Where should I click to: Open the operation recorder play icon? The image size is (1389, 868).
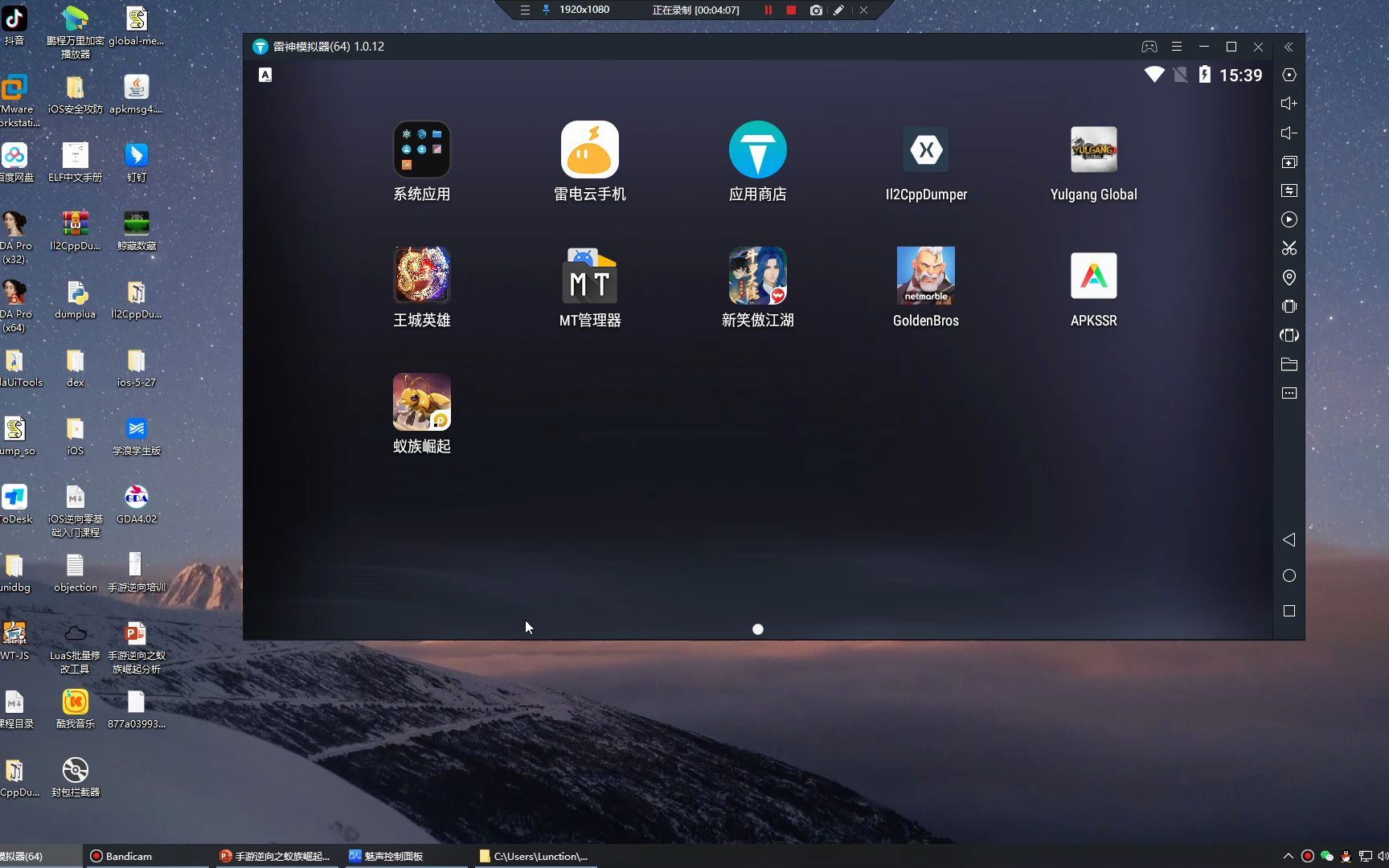(1289, 219)
